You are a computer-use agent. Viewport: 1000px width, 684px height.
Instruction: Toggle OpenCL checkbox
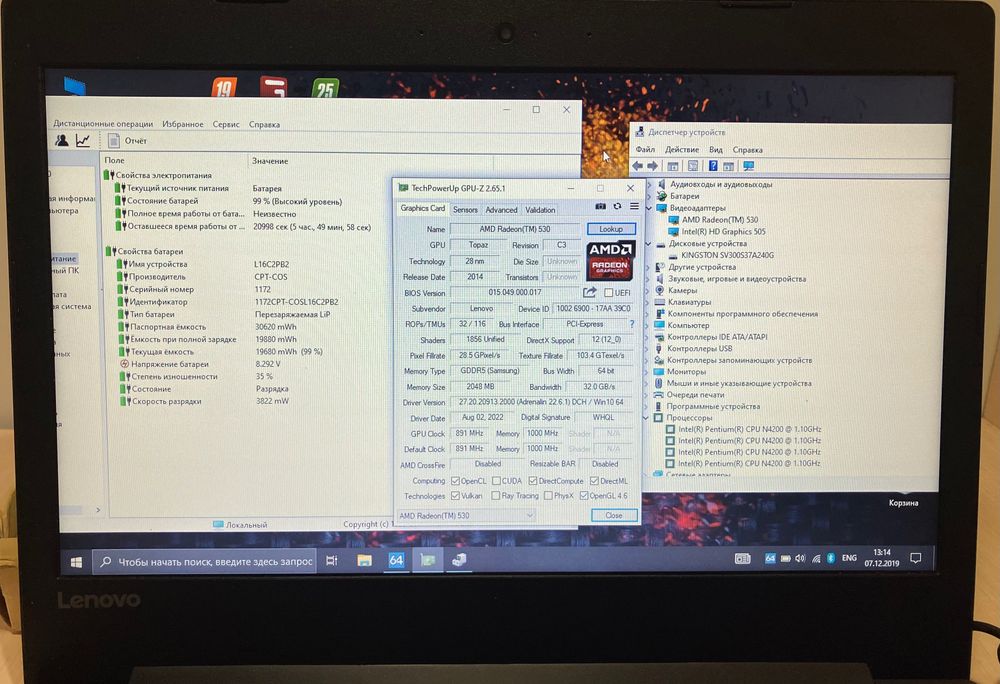pyautogui.click(x=455, y=481)
